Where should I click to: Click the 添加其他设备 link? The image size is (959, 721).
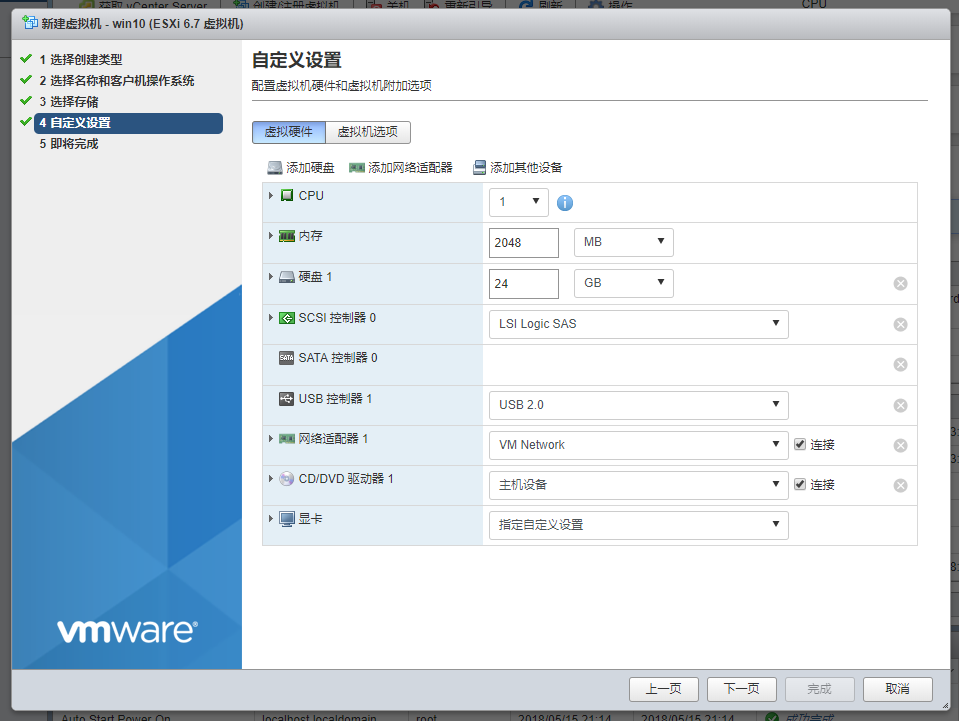[x=517, y=168]
